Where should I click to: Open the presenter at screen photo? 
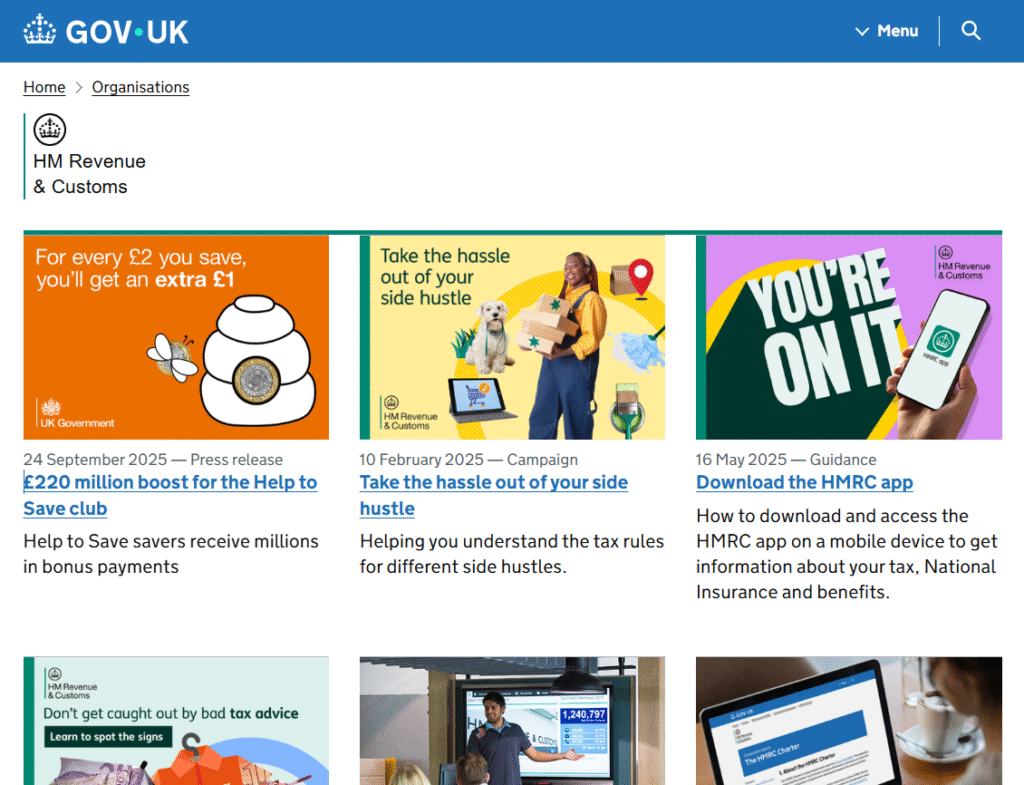[x=512, y=720]
